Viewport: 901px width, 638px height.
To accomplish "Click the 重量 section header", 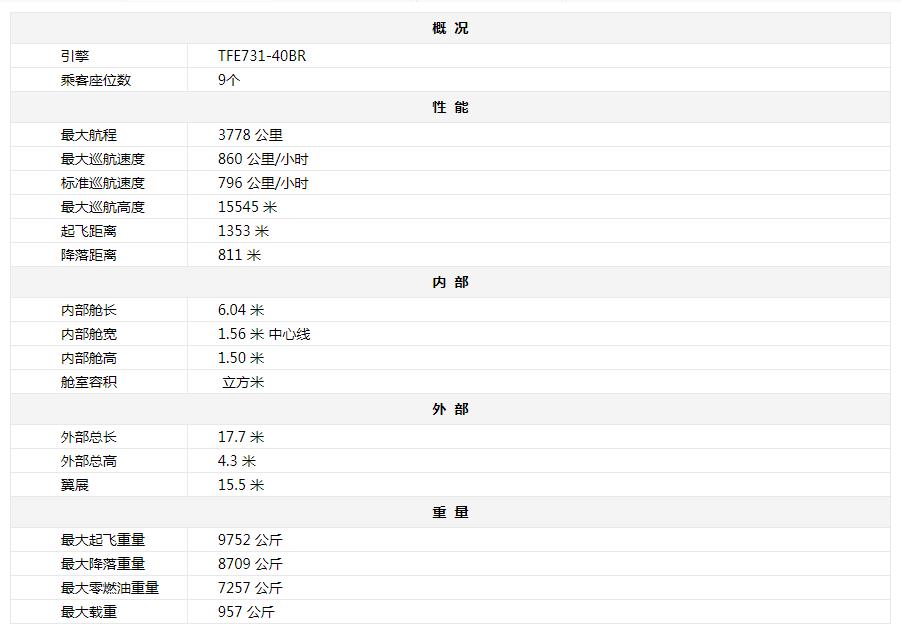I will click(x=450, y=512).
